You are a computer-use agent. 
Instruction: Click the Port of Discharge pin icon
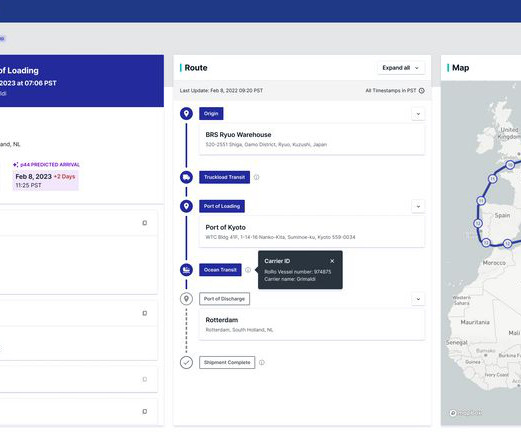coord(186,299)
